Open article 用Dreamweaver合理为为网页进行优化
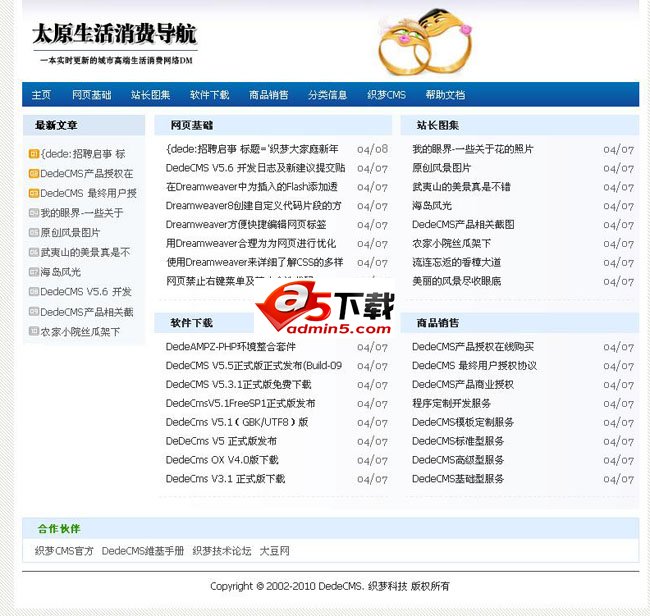The width and height of the screenshot is (650, 616). [x=251, y=243]
